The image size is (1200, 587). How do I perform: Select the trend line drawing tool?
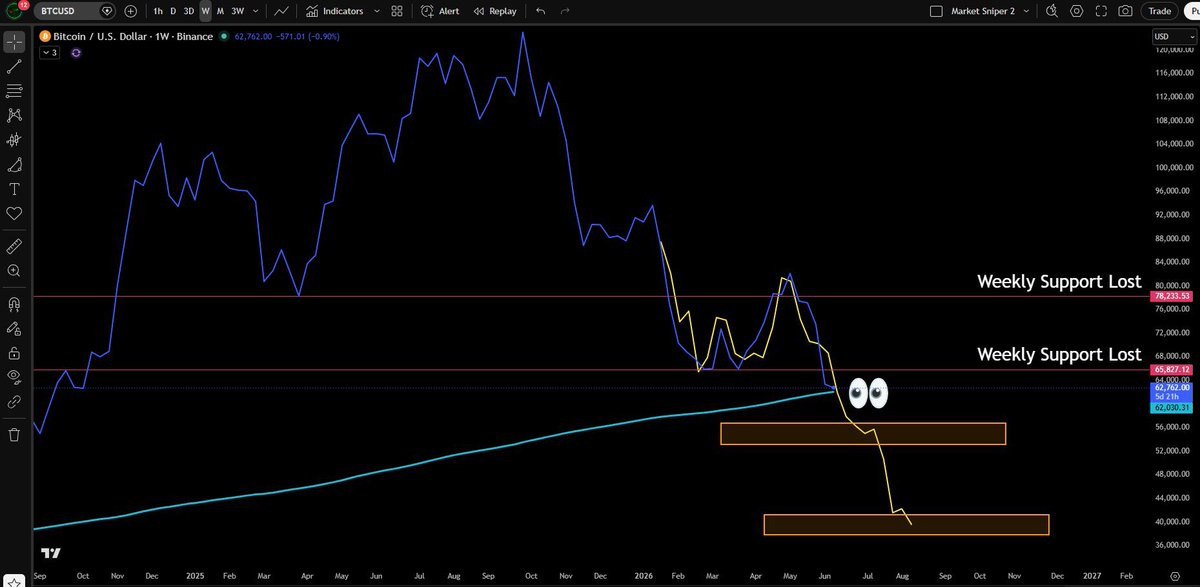click(x=14, y=67)
